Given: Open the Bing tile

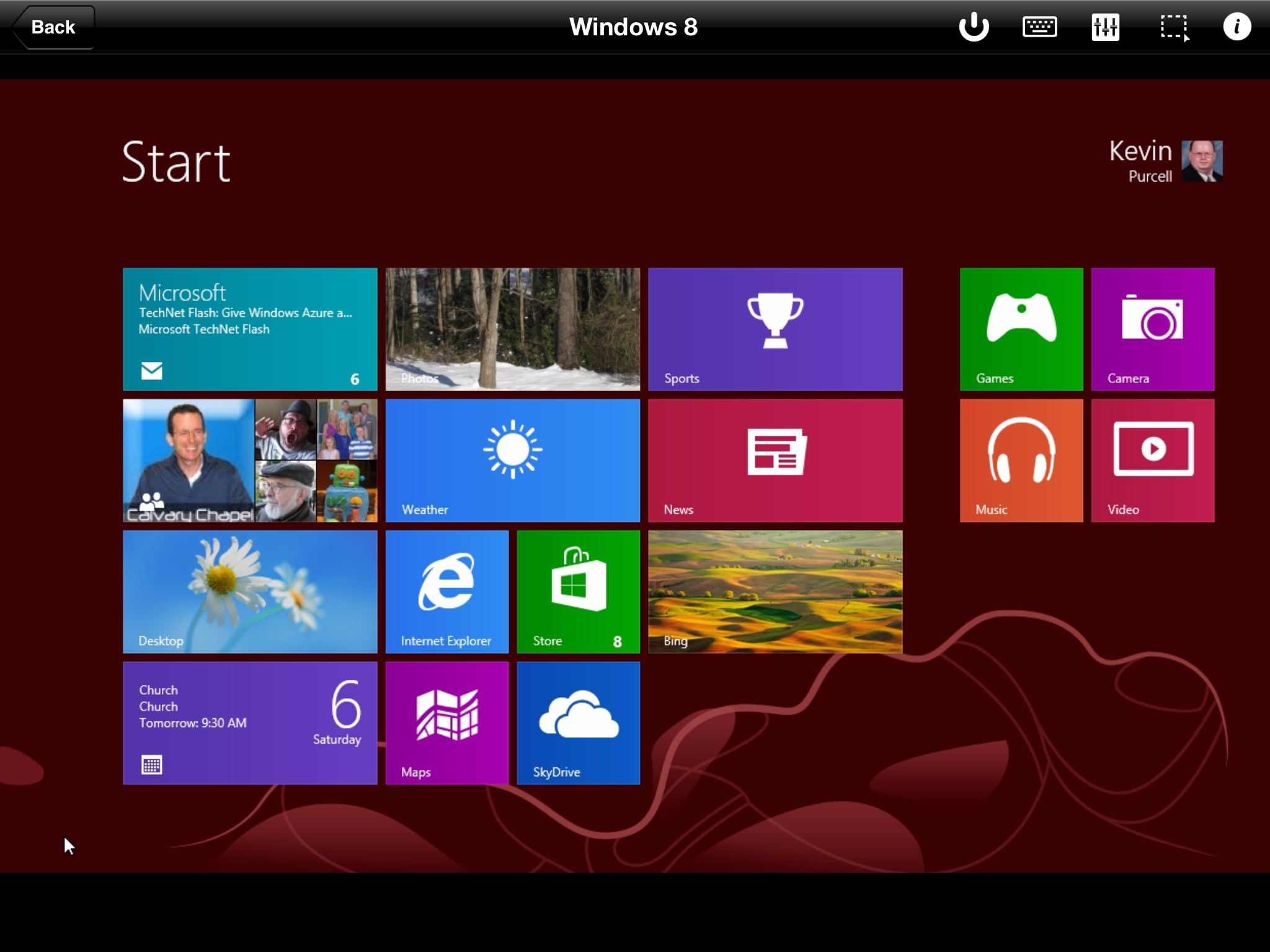Looking at the screenshot, I should tap(775, 592).
